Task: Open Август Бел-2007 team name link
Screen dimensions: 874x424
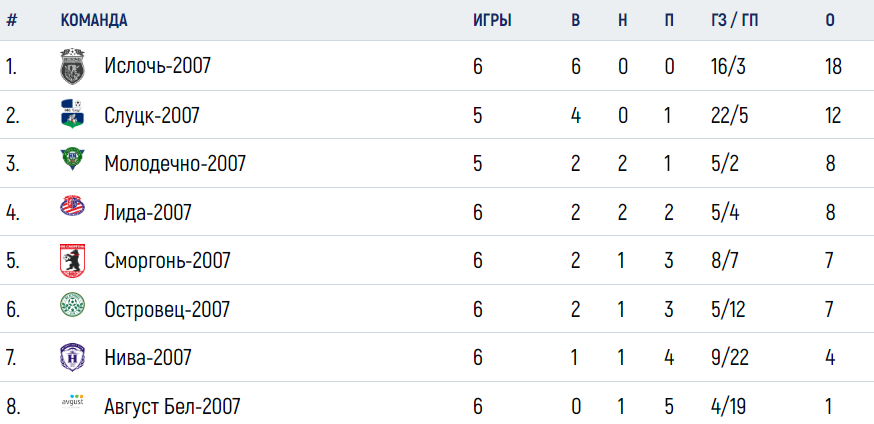Action: pos(172,406)
